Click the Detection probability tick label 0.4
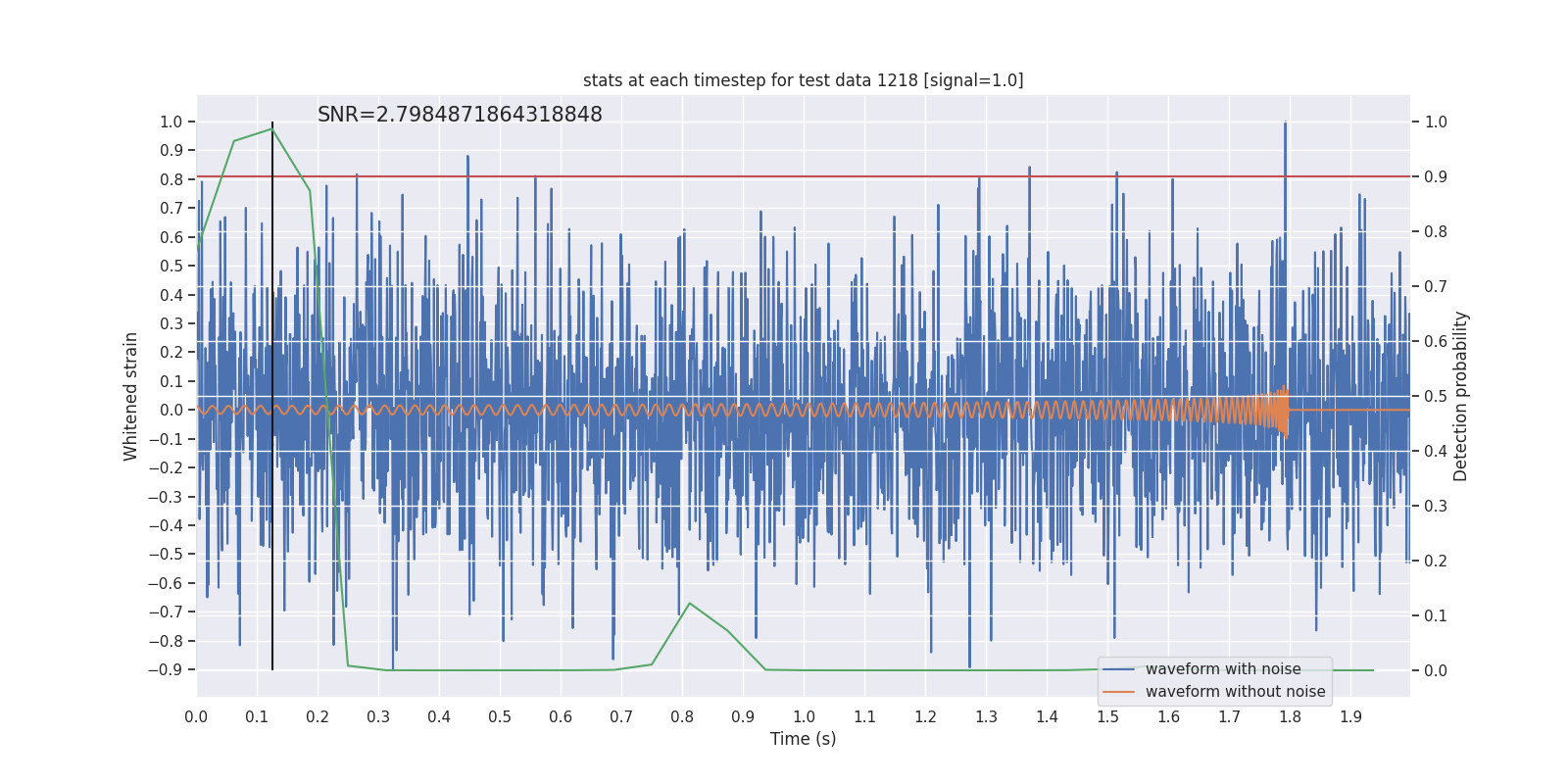Screen dimensions: 1568x784 click(x=1436, y=452)
